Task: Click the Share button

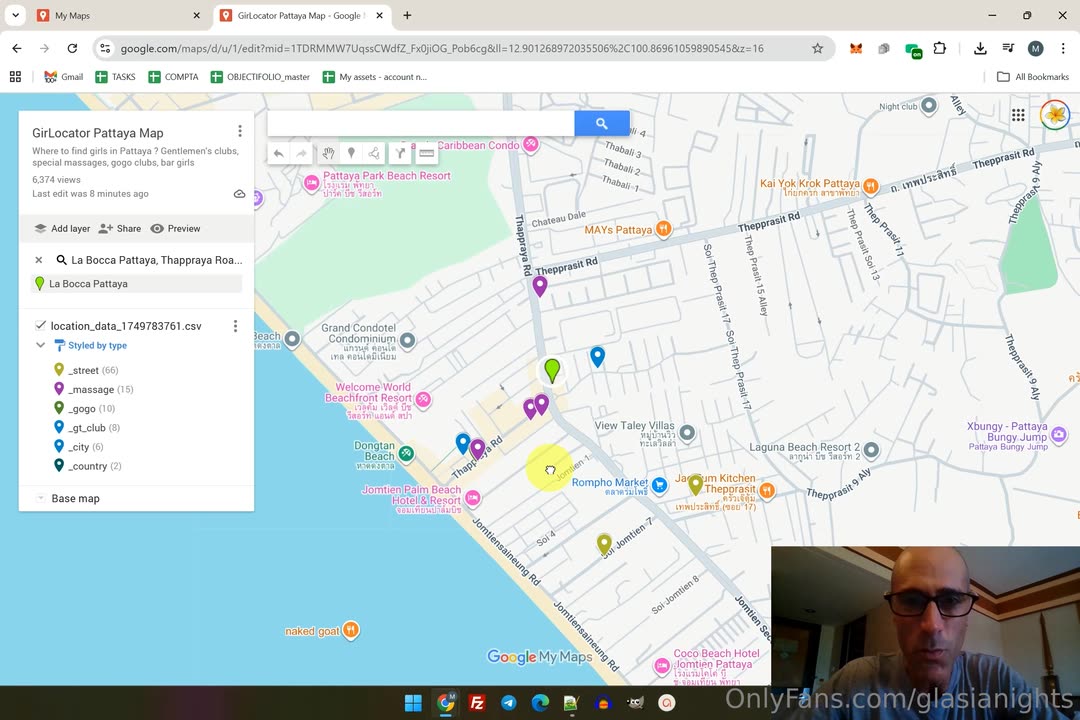Action: pos(120,229)
